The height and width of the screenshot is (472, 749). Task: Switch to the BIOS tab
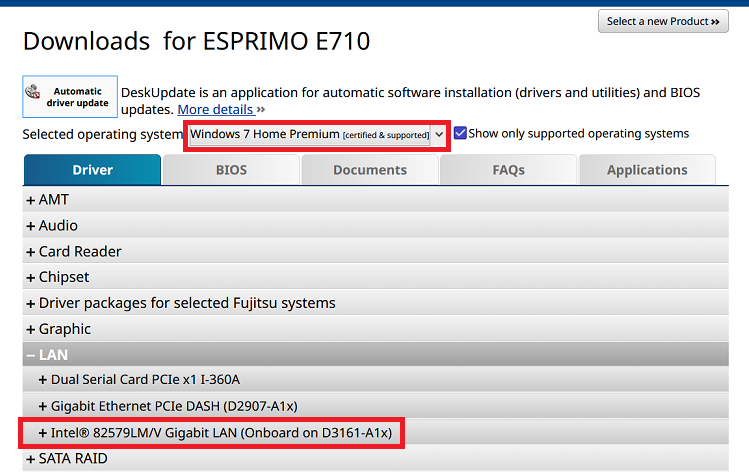(x=231, y=170)
